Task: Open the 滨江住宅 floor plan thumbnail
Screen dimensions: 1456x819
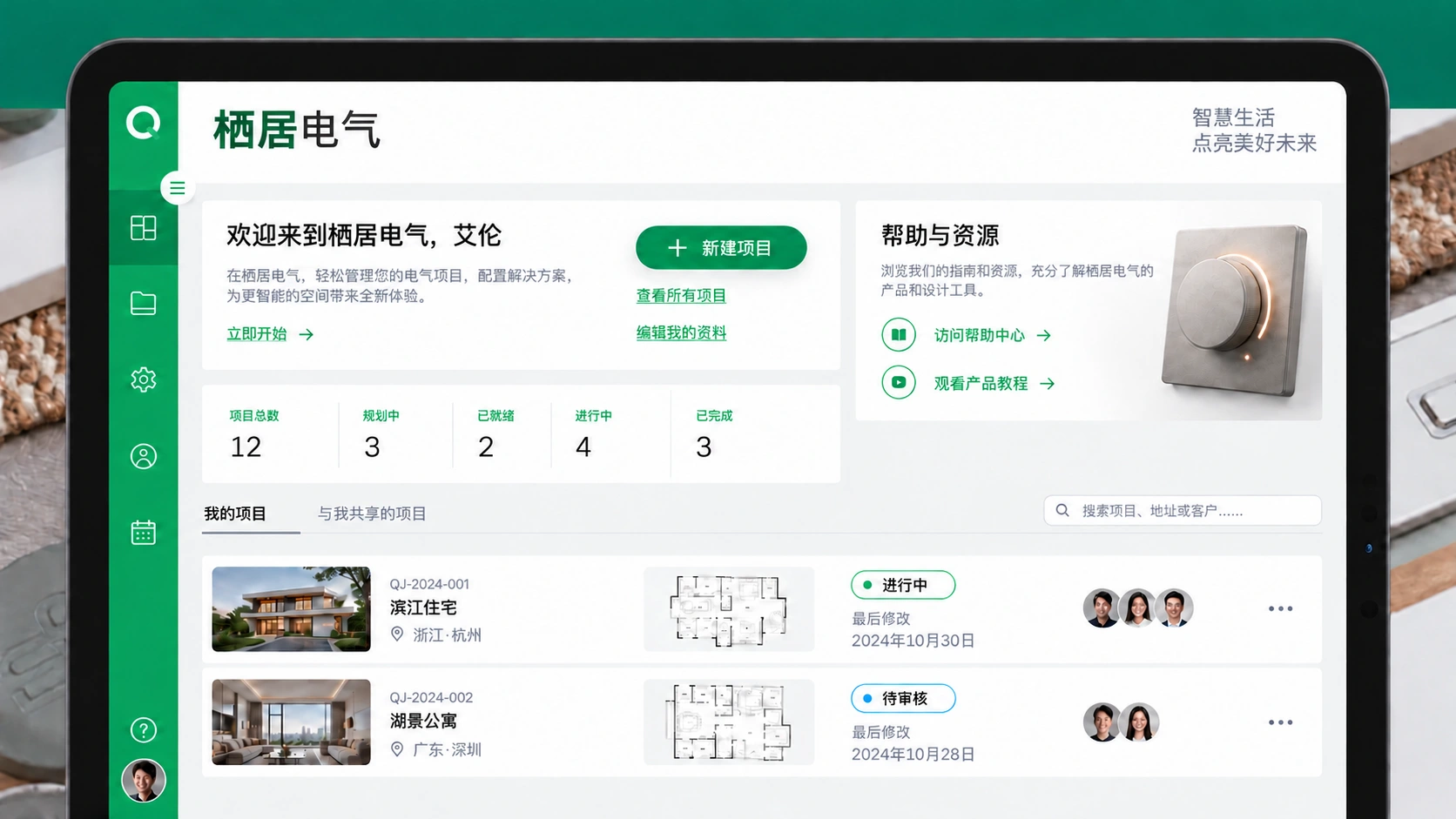Action: (x=729, y=609)
